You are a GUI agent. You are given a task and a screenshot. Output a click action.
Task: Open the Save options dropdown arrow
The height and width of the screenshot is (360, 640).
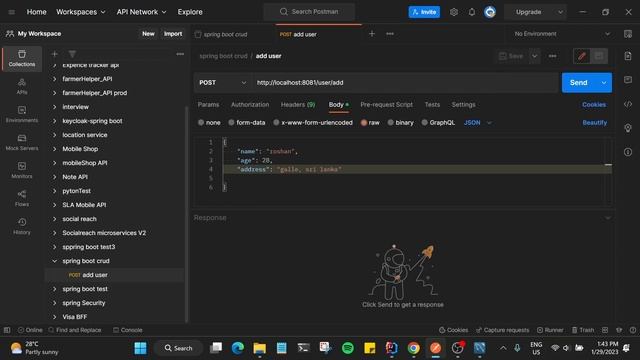[x=534, y=56]
